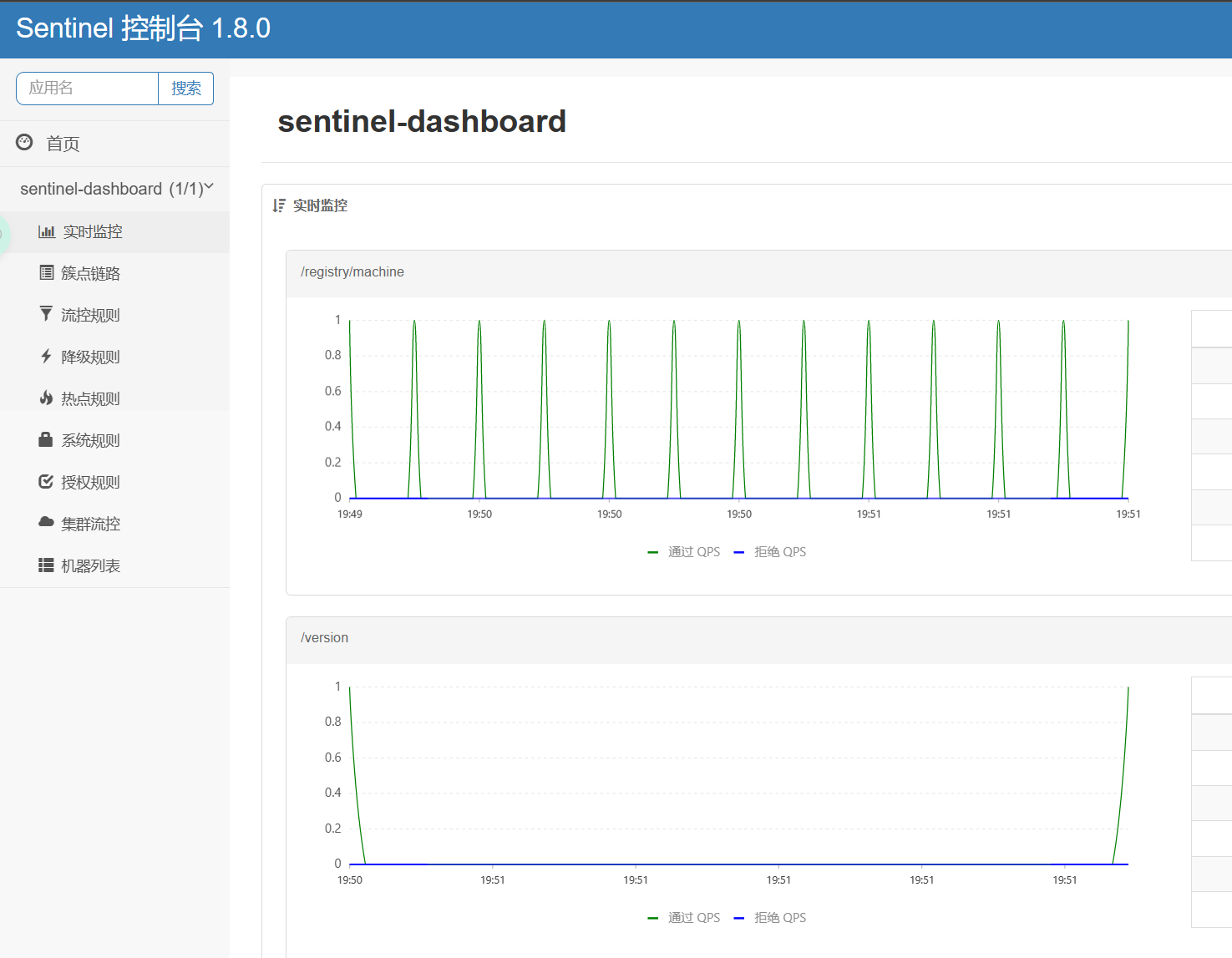The width and height of the screenshot is (1232, 958).
Task: Toggle 通过 QPS legend in /version chart
Action: (684, 918)
